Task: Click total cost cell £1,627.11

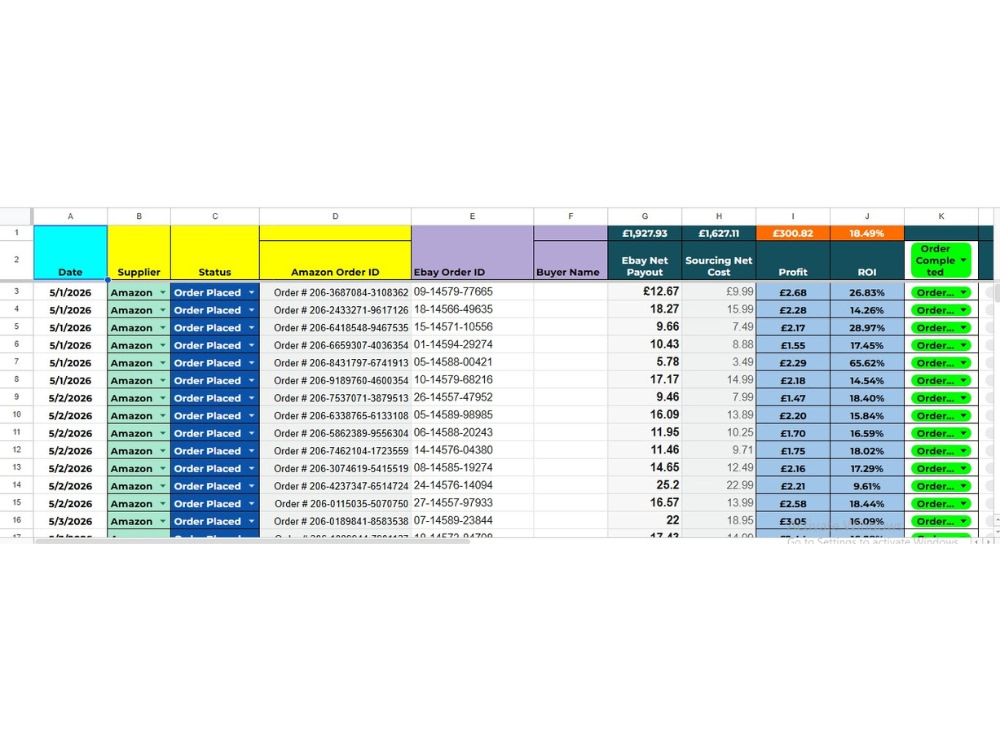Action: coord(719,233)
